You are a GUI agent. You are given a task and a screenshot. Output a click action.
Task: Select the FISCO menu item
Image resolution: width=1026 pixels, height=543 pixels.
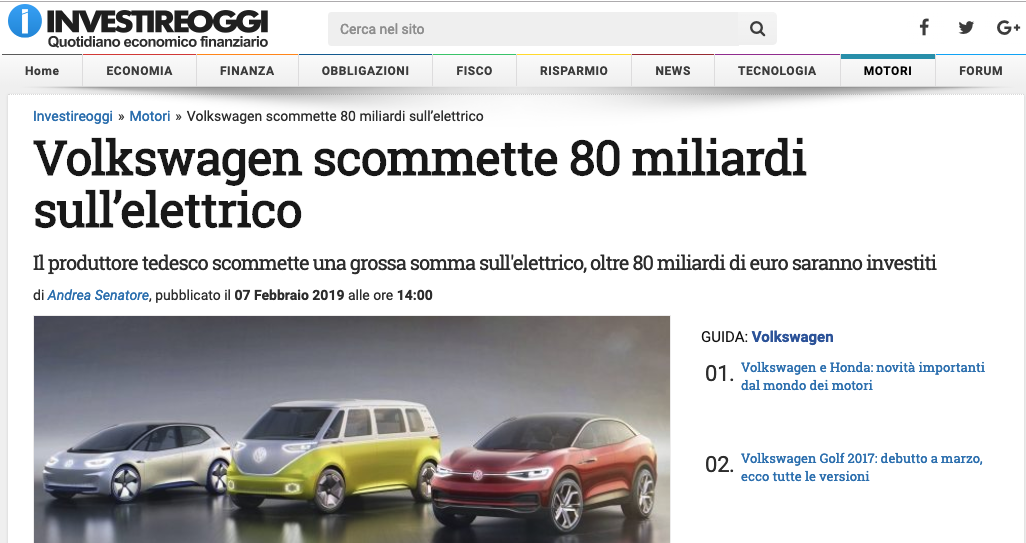click(x=474, y=71)
